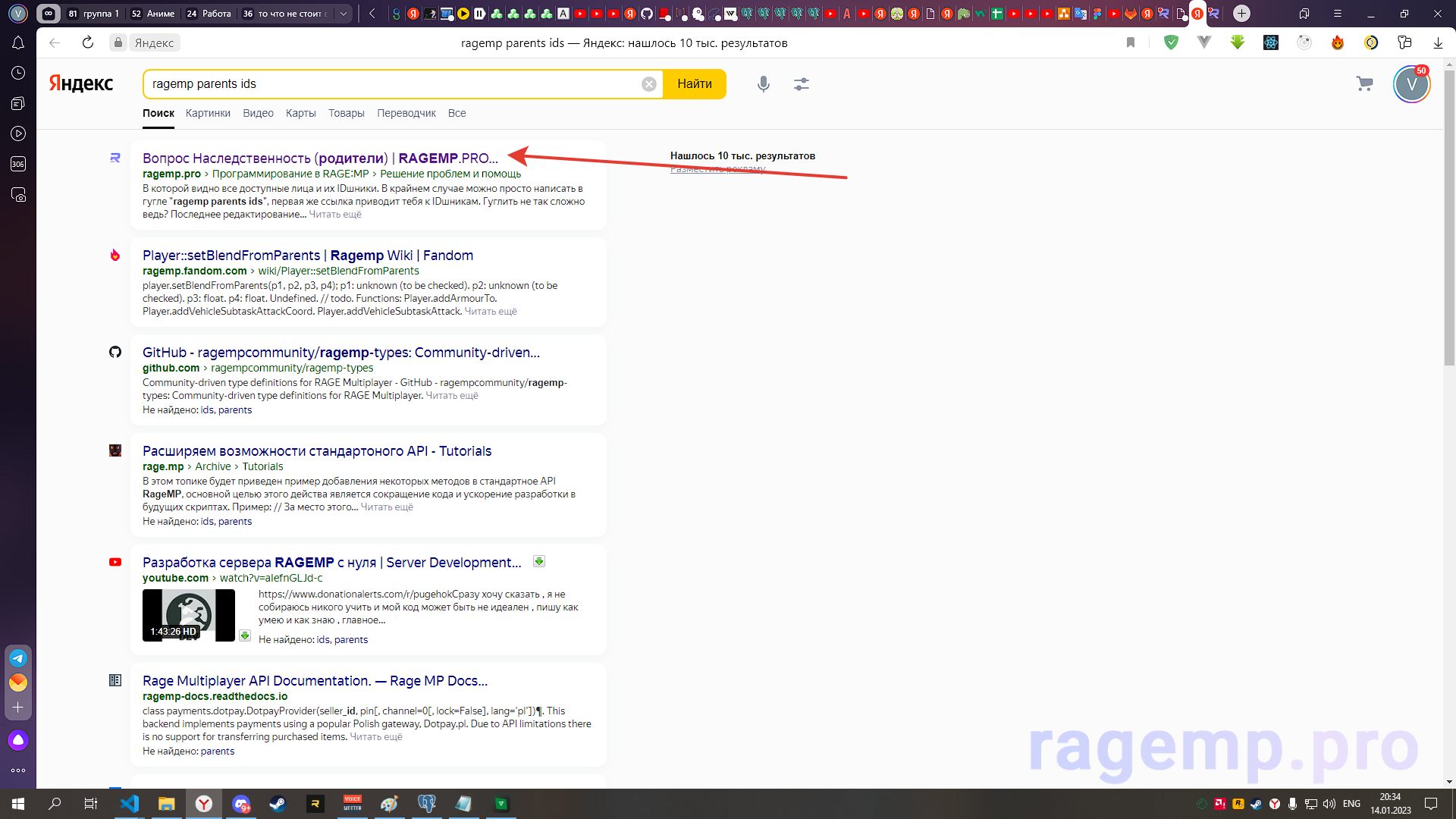The width and height of the screenshot is (1456, 819).
Task: Reload the page with refresh icon
Action: 88,43
